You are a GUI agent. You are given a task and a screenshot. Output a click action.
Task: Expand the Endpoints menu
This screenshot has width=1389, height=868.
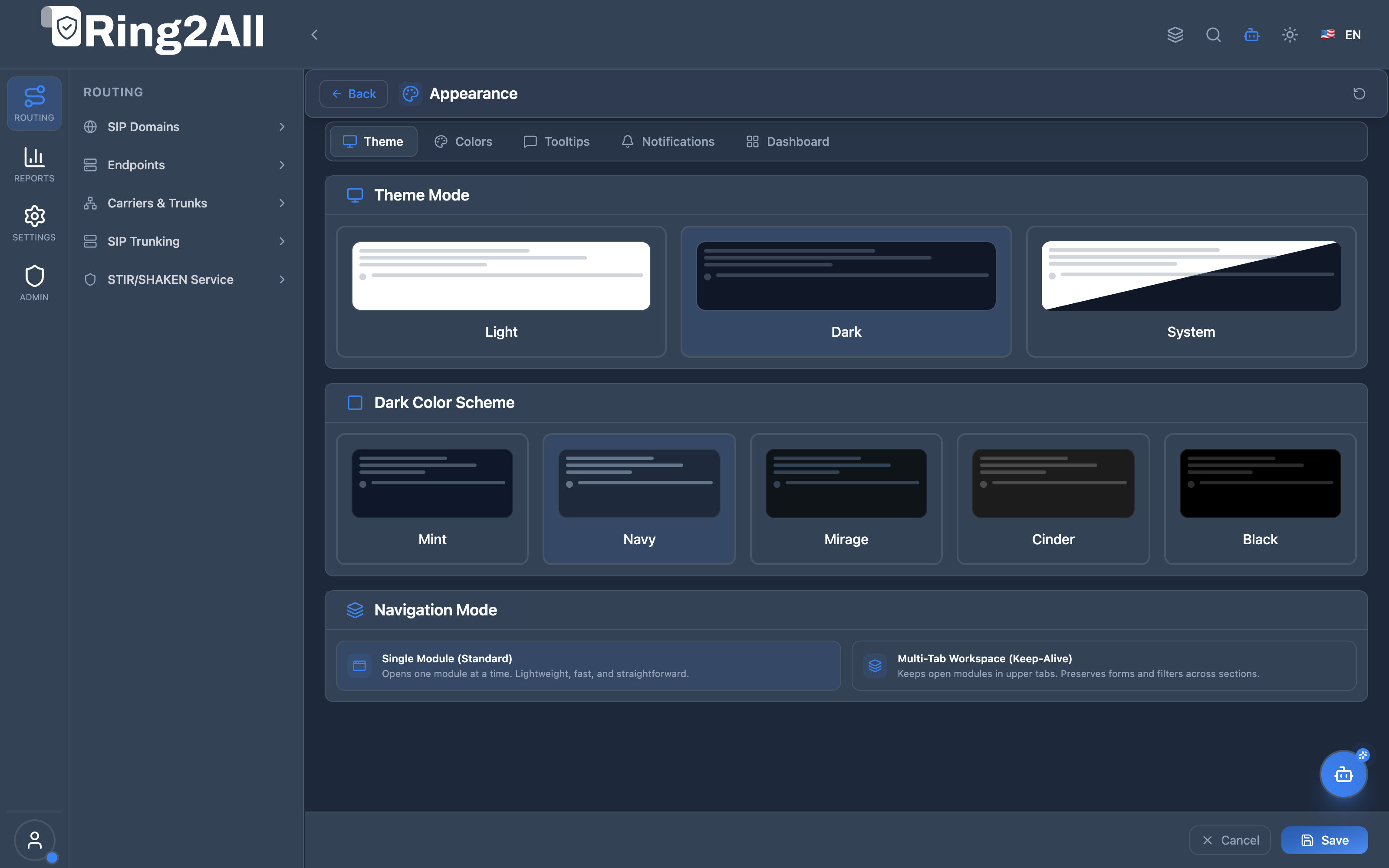(x=185, y=165)
